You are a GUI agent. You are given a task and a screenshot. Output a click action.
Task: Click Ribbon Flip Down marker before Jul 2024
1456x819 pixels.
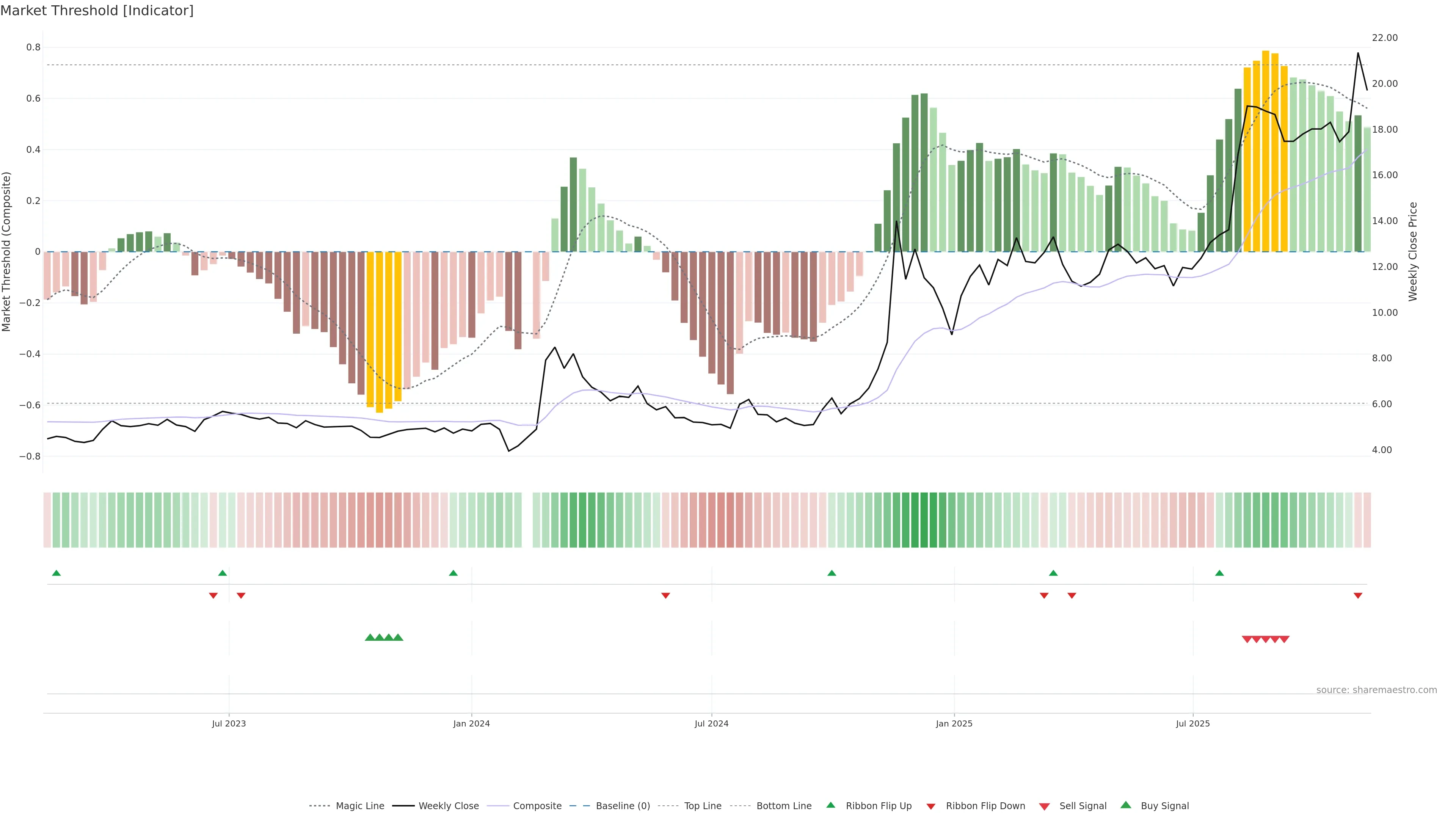(x=665, y=595)
